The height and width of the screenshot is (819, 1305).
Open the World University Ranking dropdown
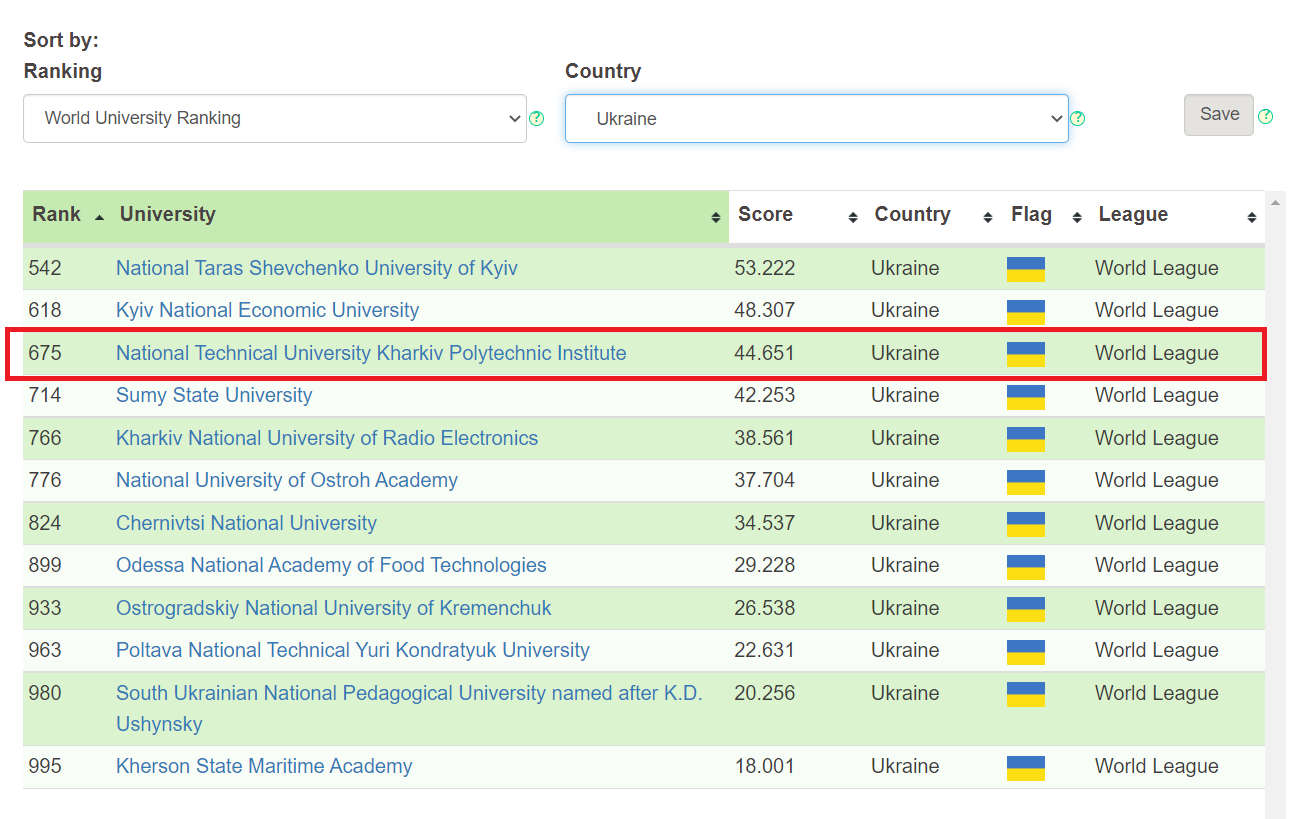[x=275, y=118]
